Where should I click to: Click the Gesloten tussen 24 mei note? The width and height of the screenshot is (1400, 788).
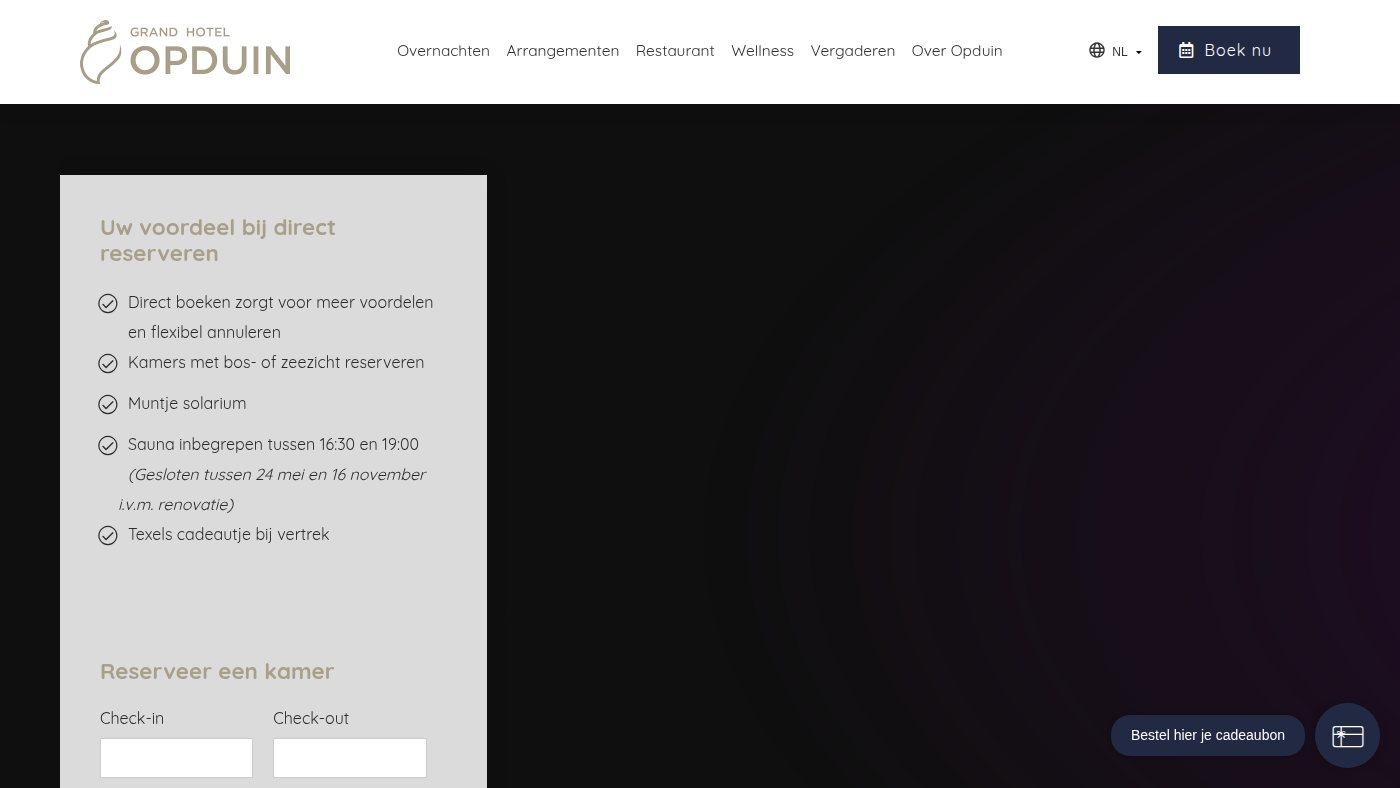(272, 489)
